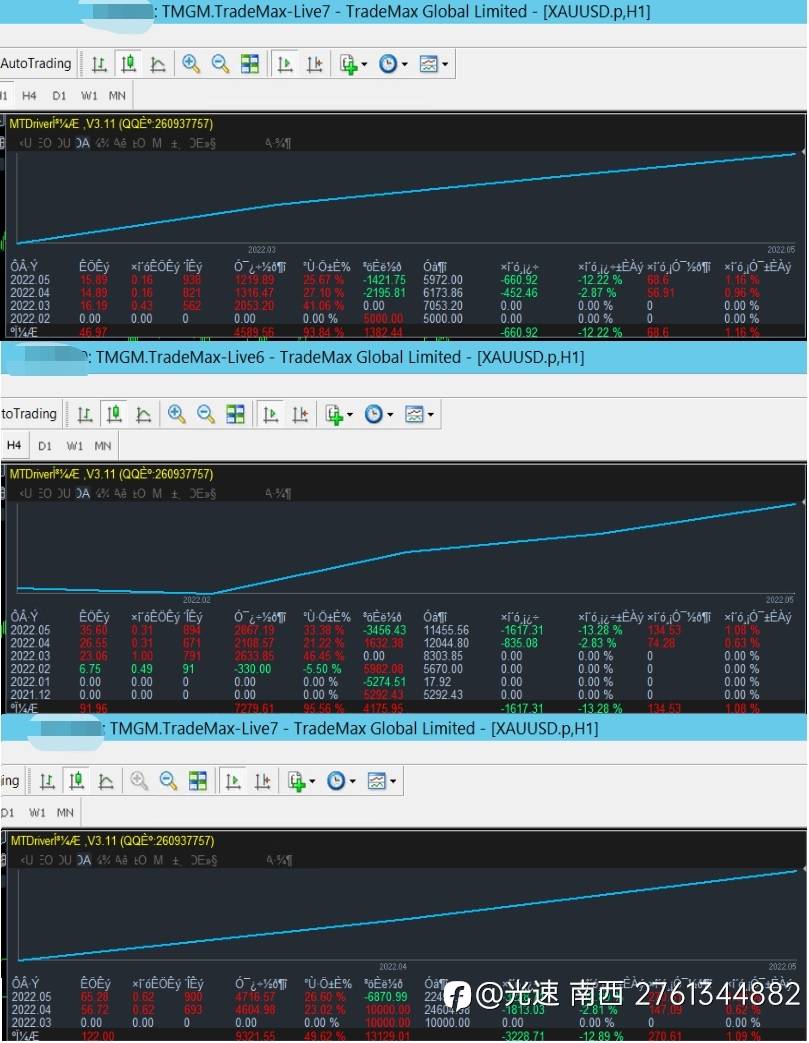Click the value 5972.00 in top table

(442, 280)
